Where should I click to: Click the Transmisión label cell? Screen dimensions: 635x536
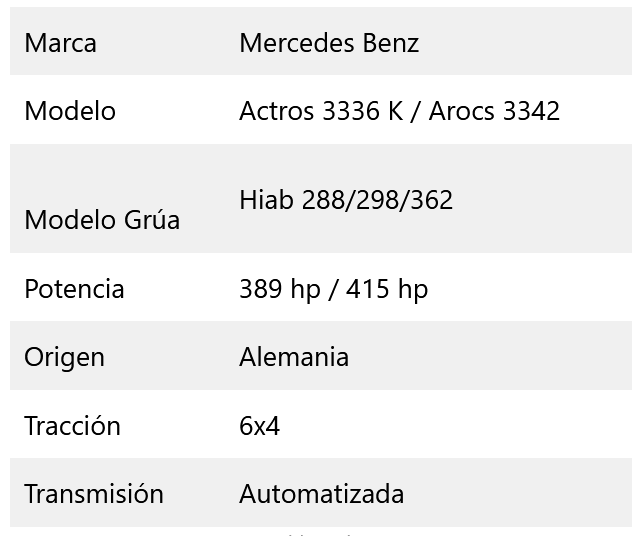pos(93,494)
